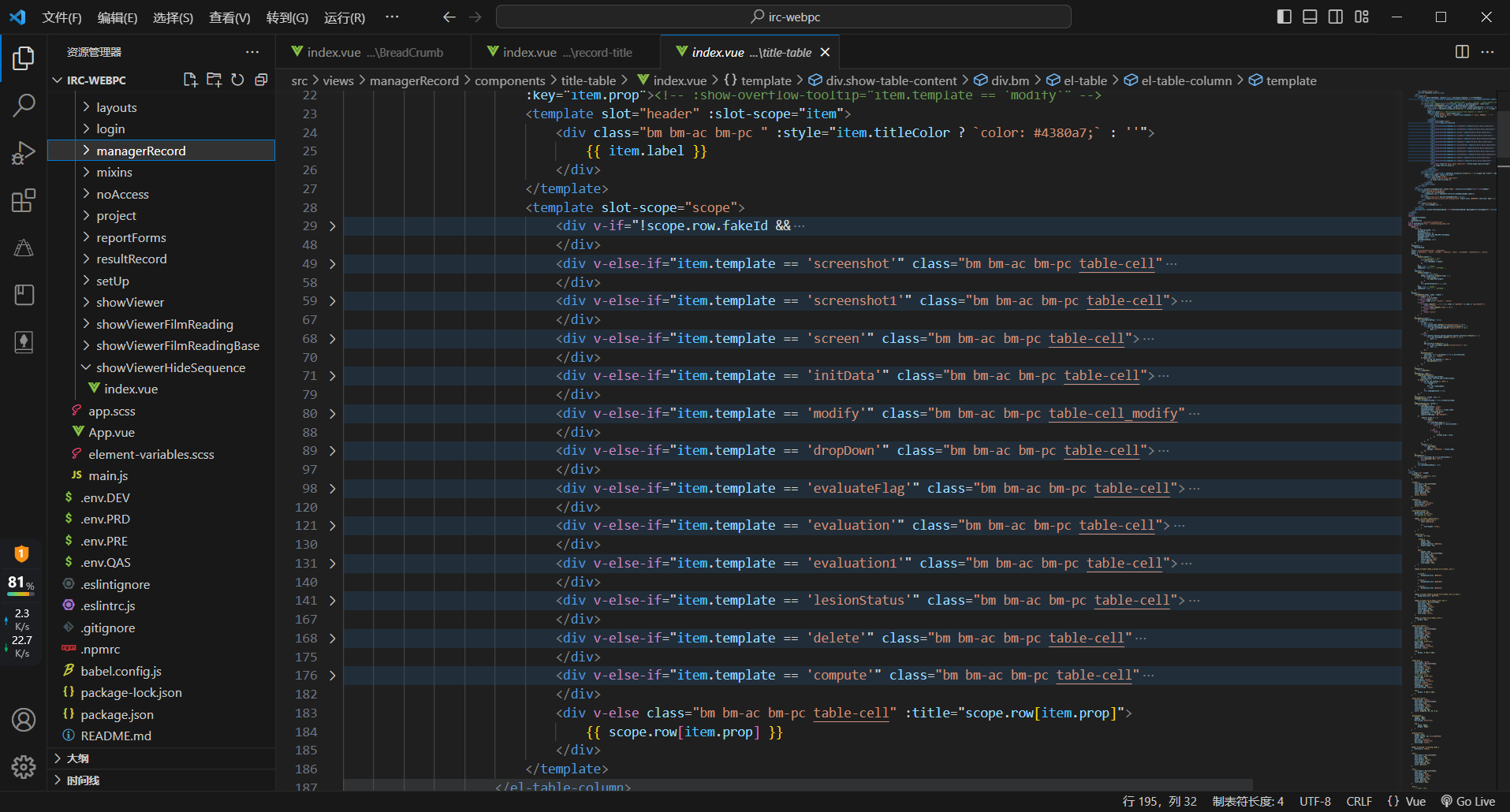Unfold the code region at line 141
1510x812 pixels.
[333, 601]
